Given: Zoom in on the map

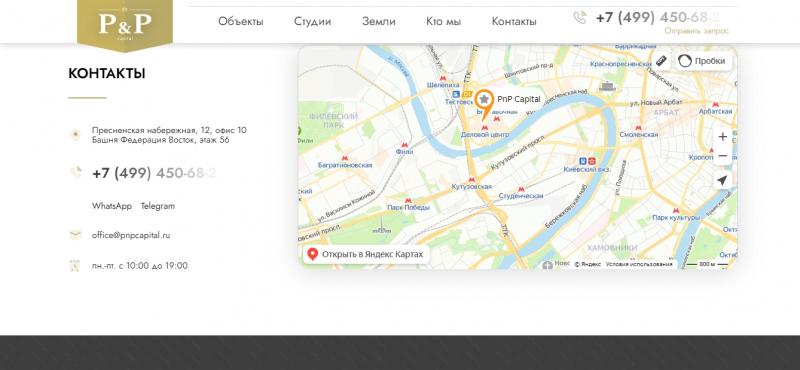Looking at the screenshot, I should pyautogui.click(x=722, y=137).
